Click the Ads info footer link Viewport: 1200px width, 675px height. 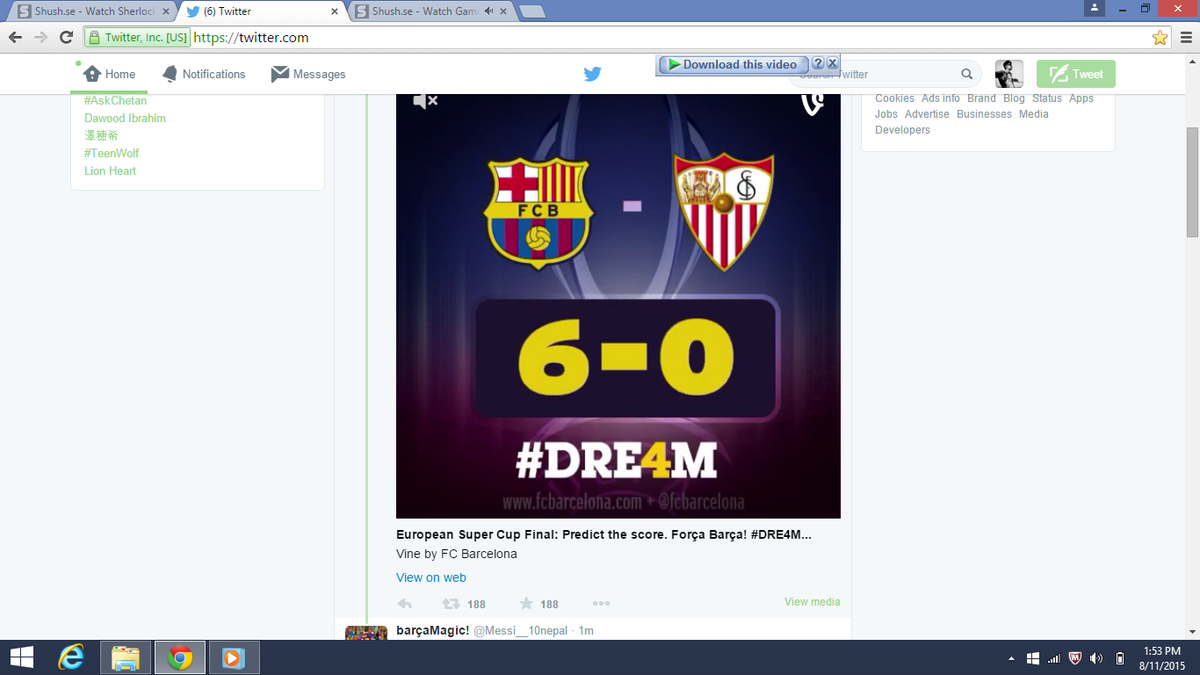click(940, 98)
